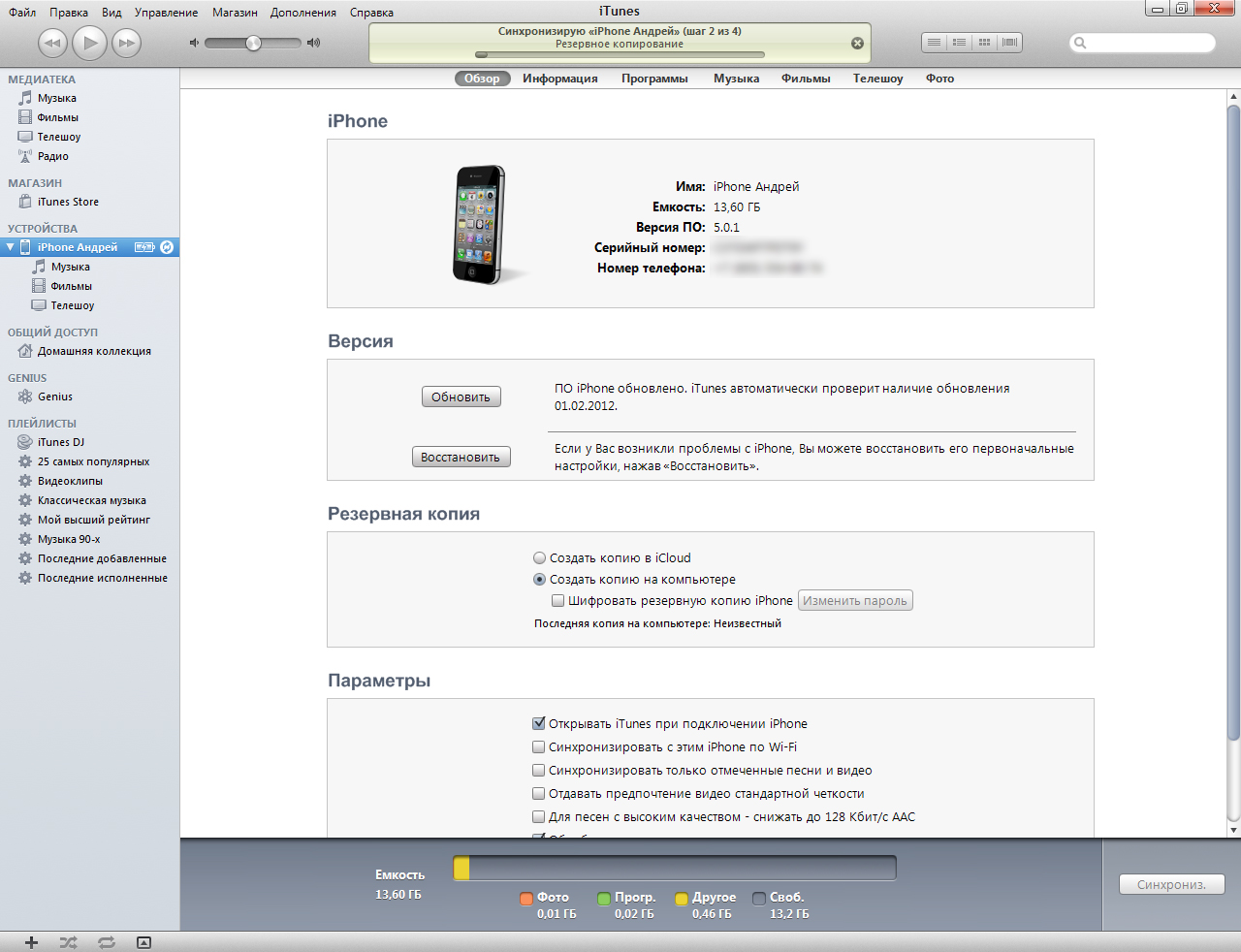The image size is (1241, 952).
Task: Switch to song list view
Action: pyautogui.click(x=934, y=43)
